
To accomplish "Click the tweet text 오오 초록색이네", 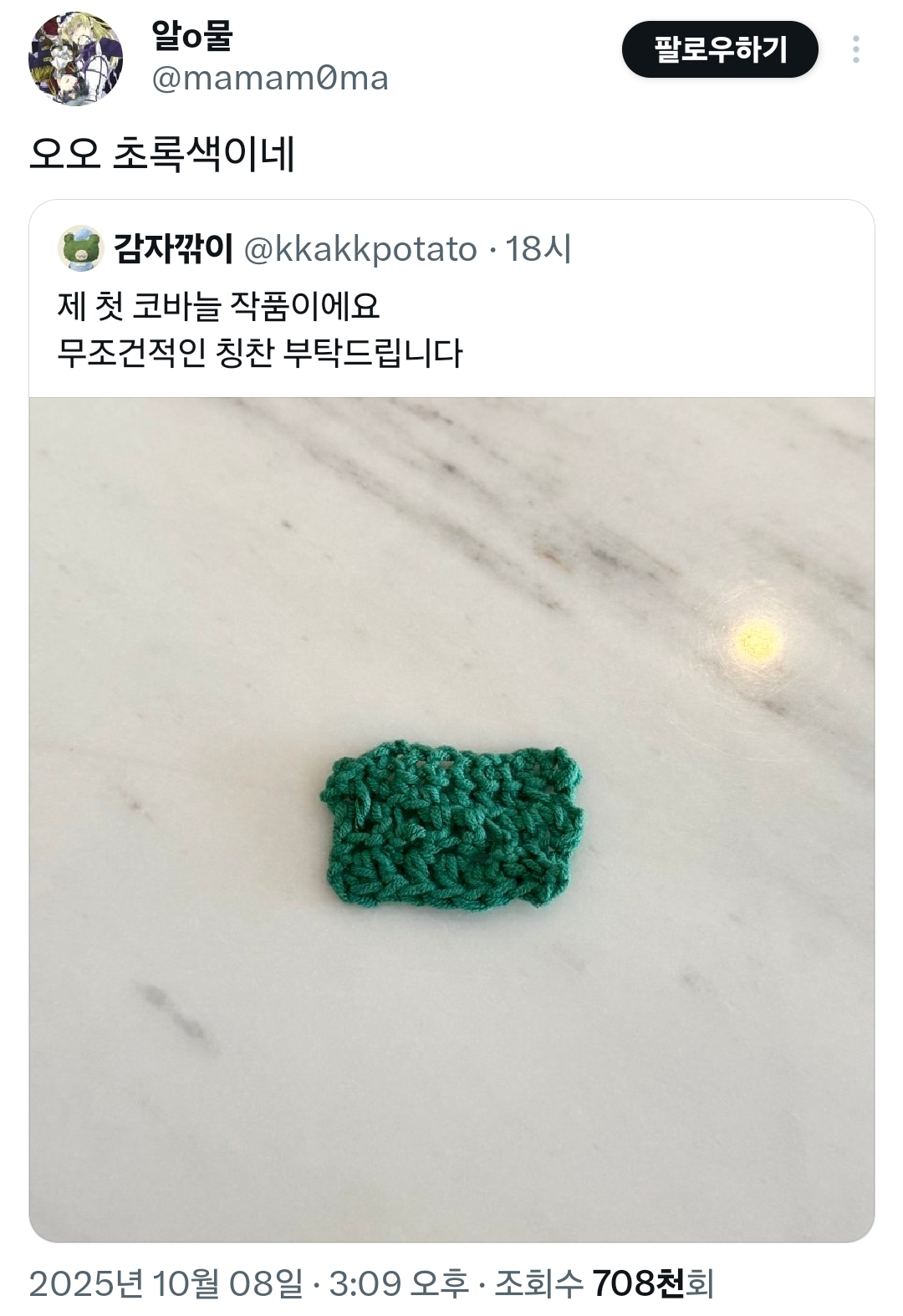I will [162, 153].
